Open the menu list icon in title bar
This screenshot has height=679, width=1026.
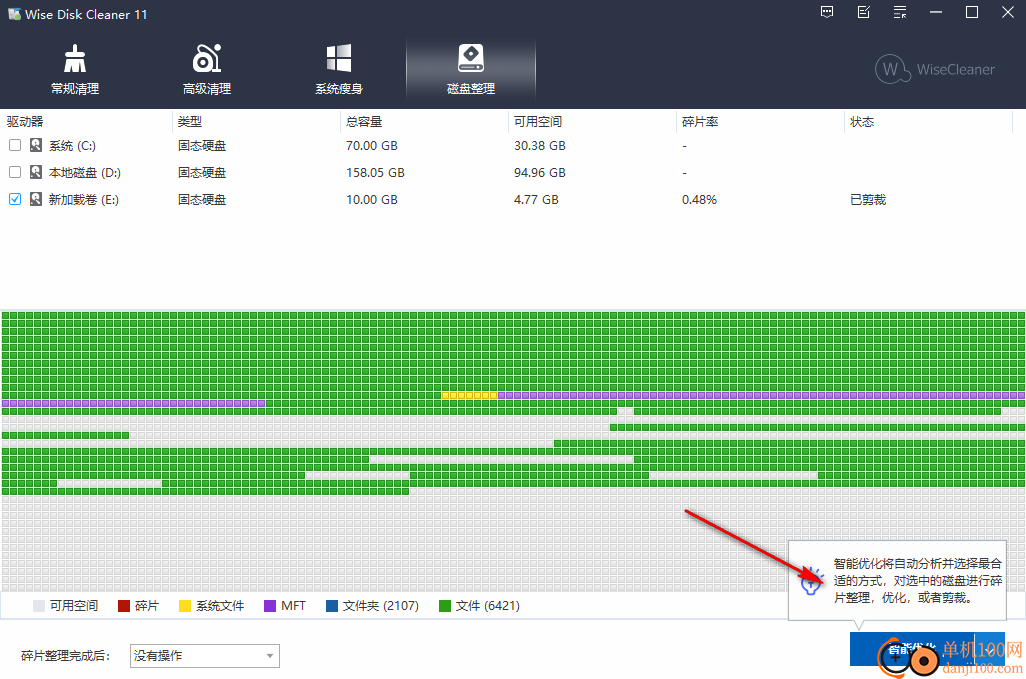tap(900, 12)
